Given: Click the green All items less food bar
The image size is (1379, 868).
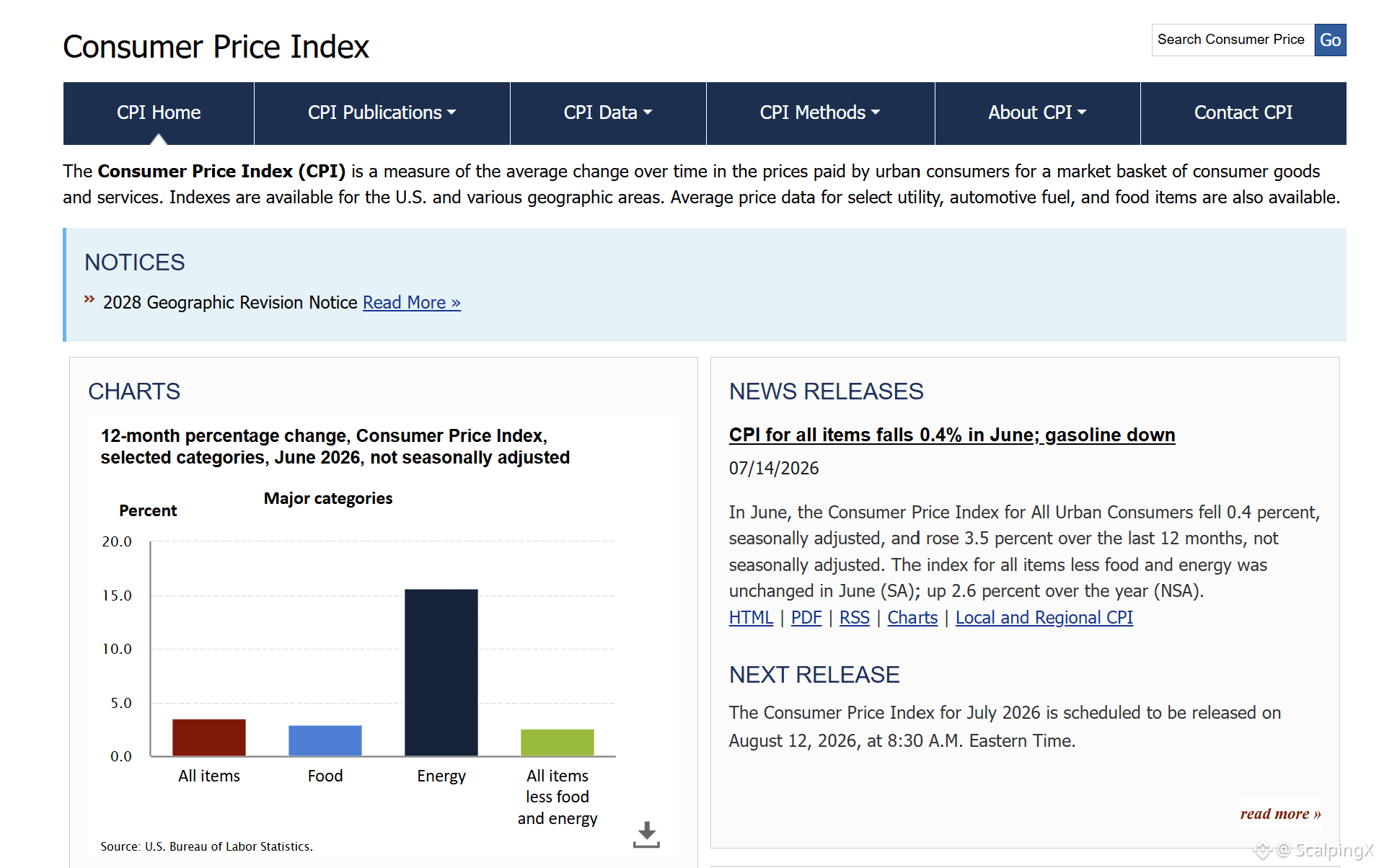Looking at the screenshot, I should pyautogui.click(x=558, y=743).
